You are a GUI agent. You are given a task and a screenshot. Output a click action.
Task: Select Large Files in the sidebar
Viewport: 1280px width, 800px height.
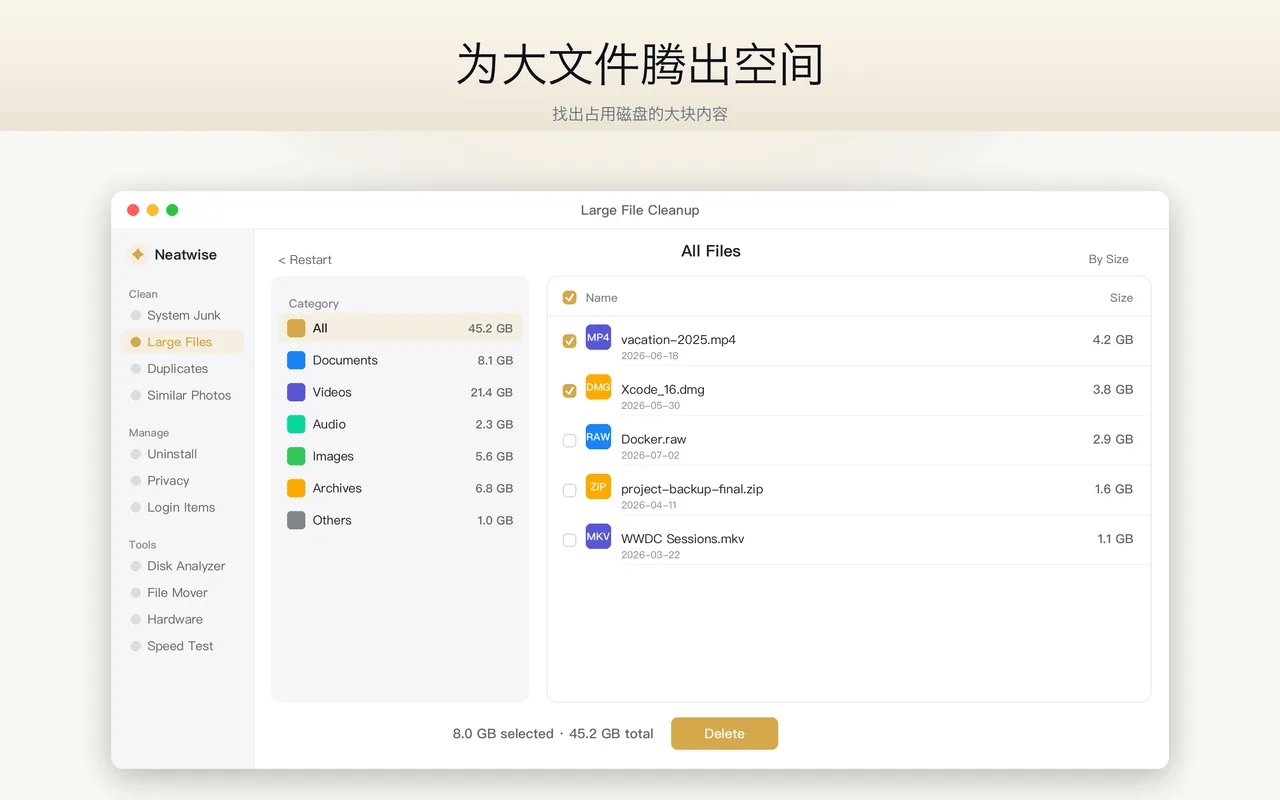coord(182,342)
